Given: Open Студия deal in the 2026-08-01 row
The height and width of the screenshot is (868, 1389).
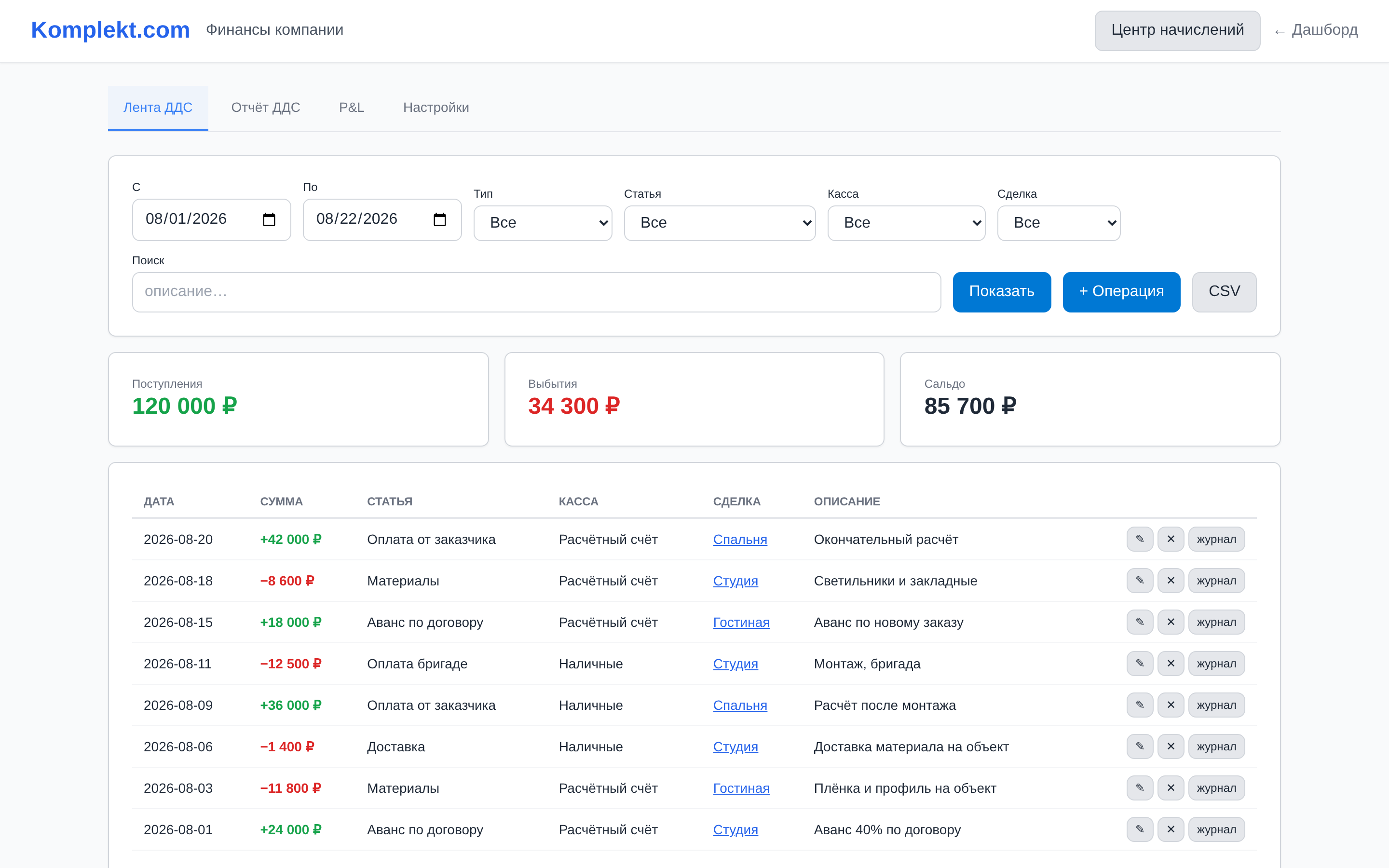Looking at the screenshot, I should point(735,829).
